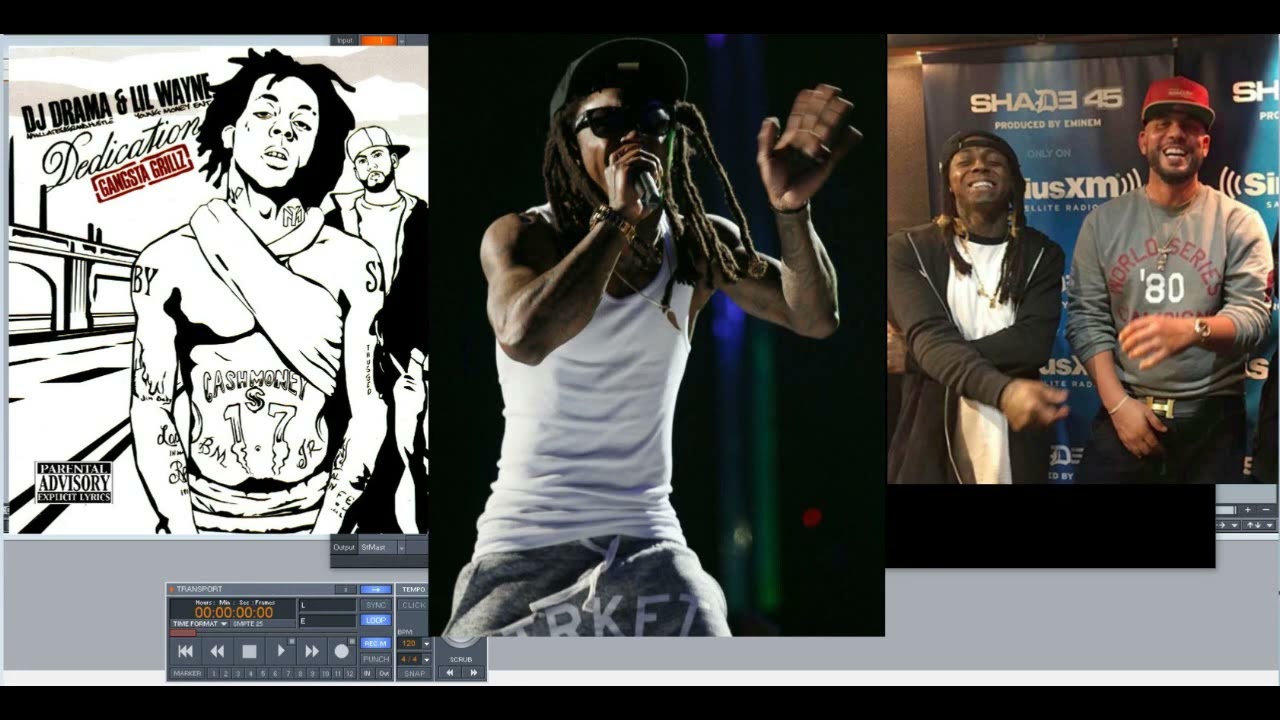Jump to marker 9
Screen dimensions: 1280x720
point(312,674)
